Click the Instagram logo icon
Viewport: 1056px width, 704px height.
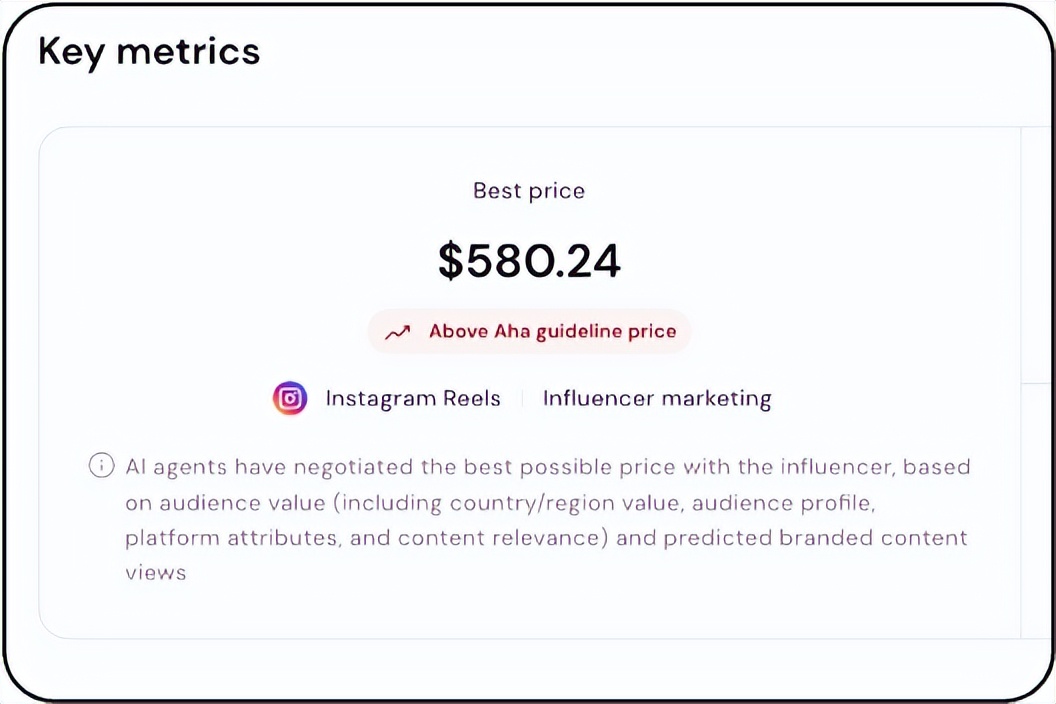290,398
